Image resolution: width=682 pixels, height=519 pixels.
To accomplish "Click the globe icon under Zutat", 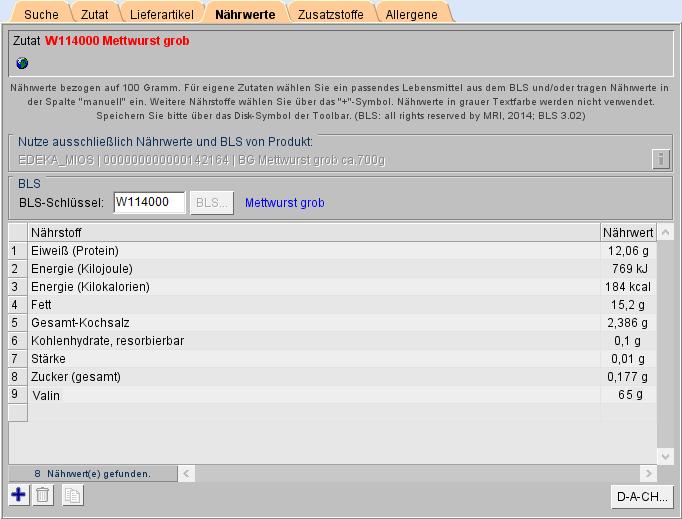I will click(x=22, y=63).
